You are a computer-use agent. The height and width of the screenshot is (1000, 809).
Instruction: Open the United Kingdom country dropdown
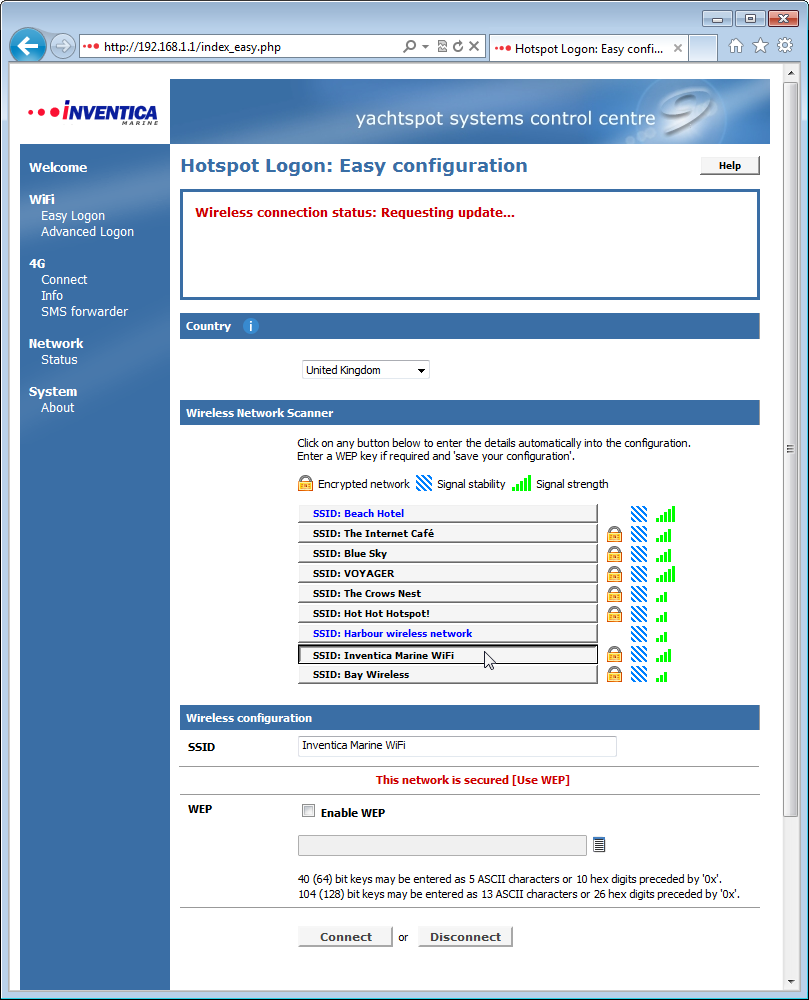point(365,370)
